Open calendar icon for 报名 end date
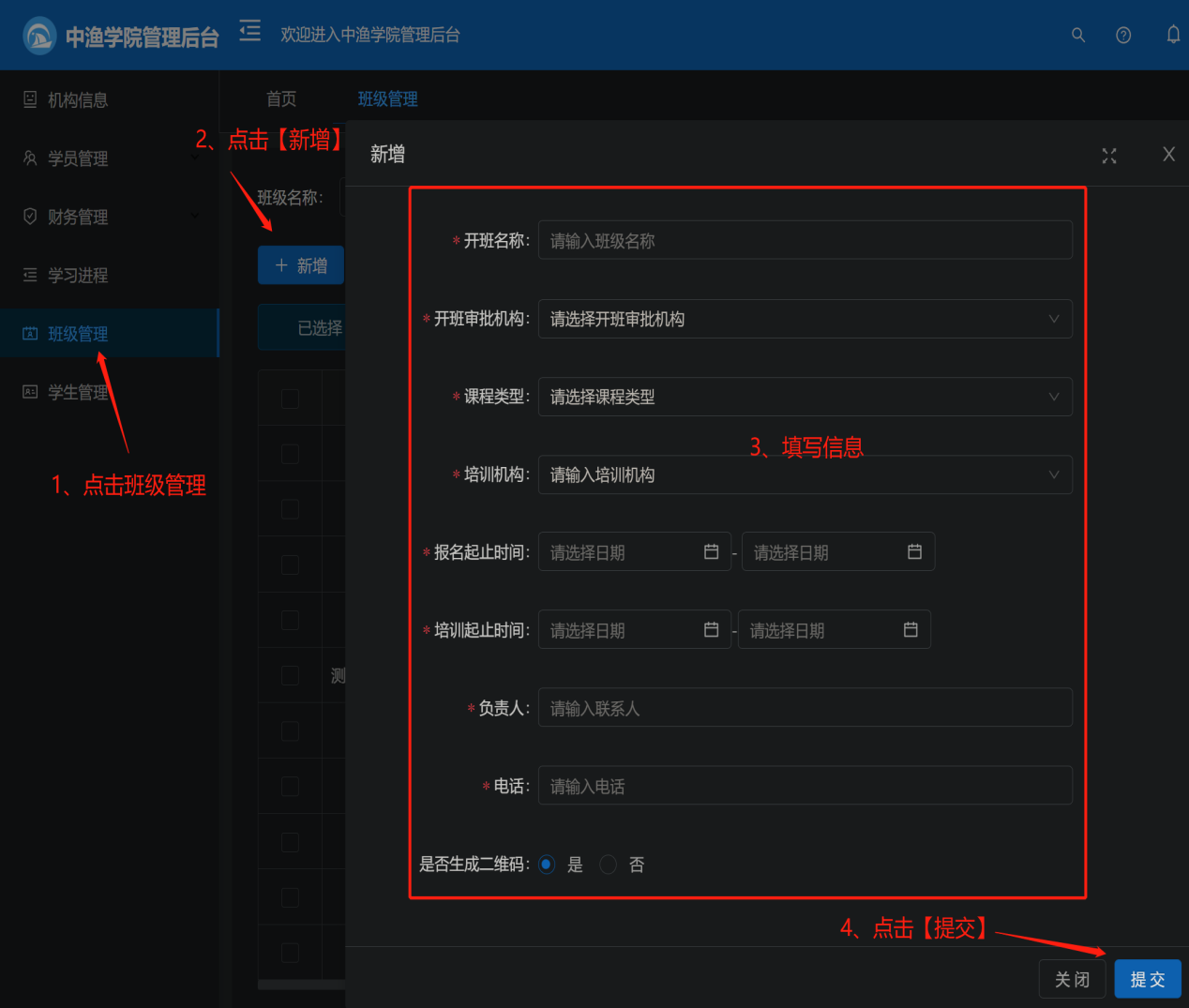The width and height of the screenshot is (1189, 1008). point(915,551)
